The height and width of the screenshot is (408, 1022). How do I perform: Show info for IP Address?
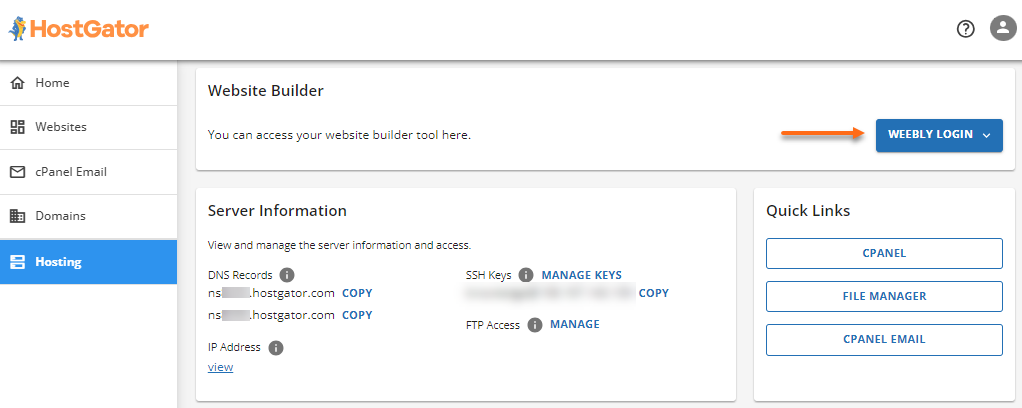(276, 347)
